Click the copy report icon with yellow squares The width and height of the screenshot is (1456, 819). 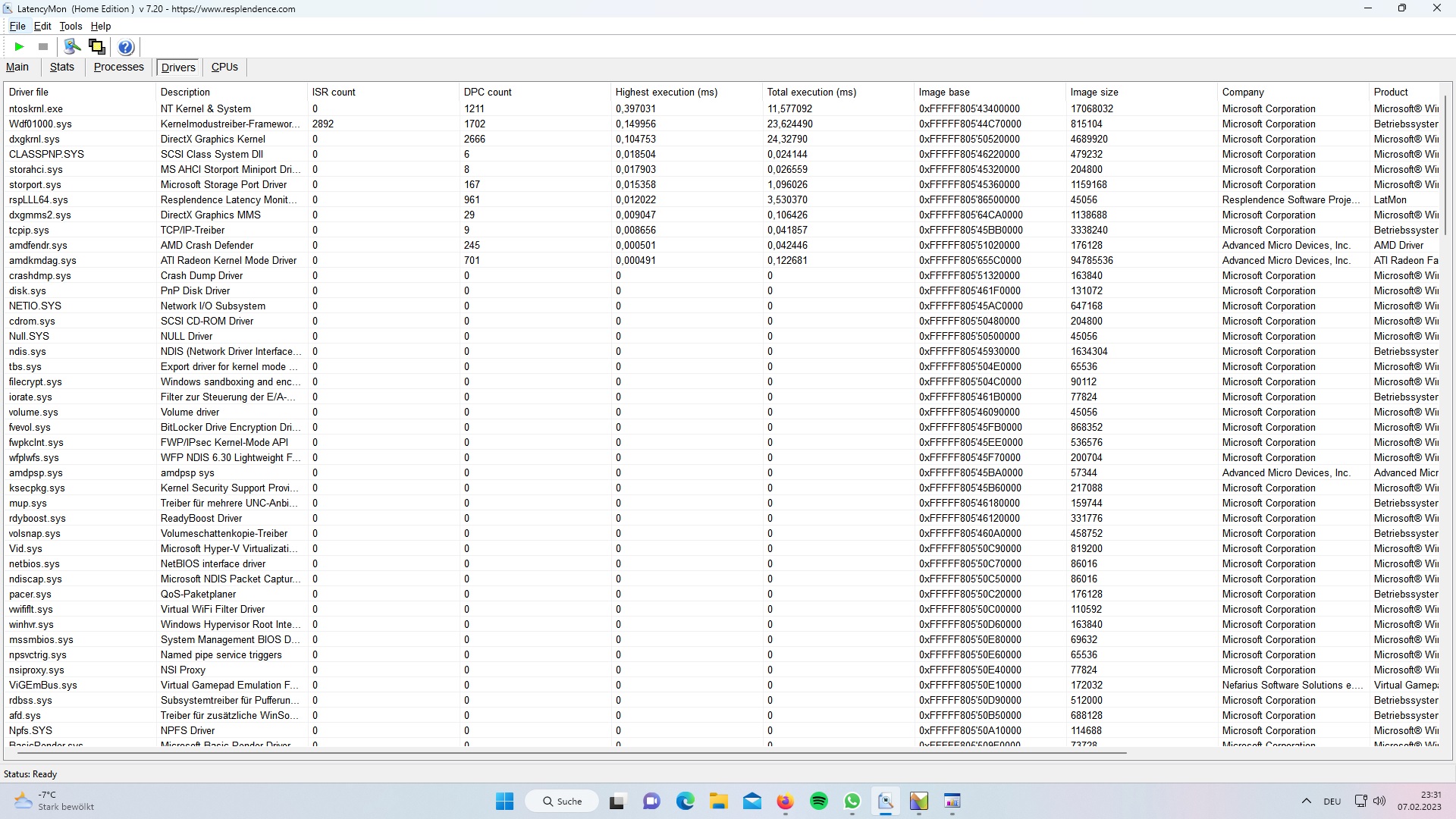click(97, 47)
